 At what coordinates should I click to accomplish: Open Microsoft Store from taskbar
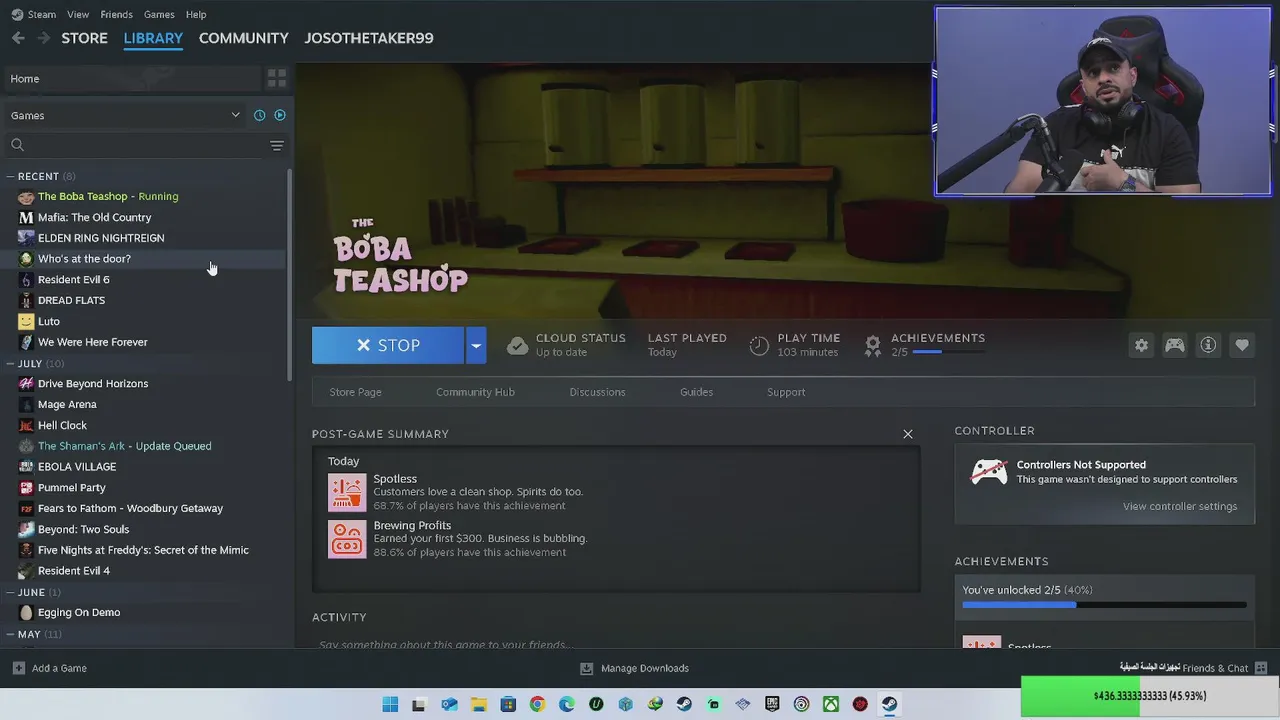508,704
